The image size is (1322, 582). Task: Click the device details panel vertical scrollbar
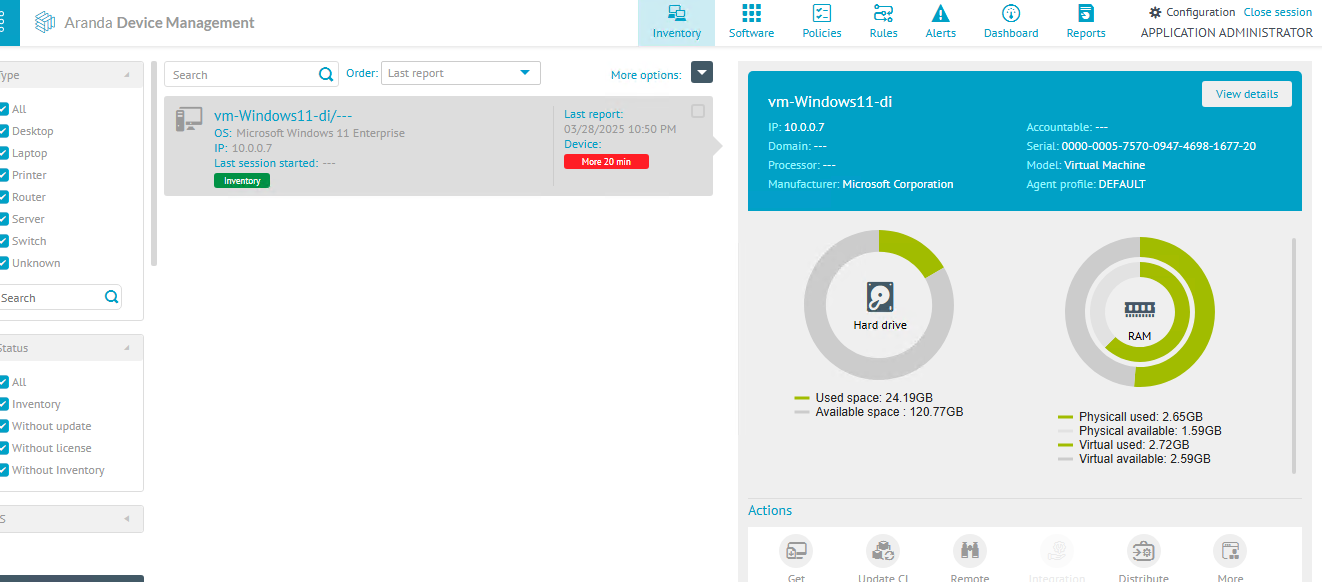coord(1294,355)
